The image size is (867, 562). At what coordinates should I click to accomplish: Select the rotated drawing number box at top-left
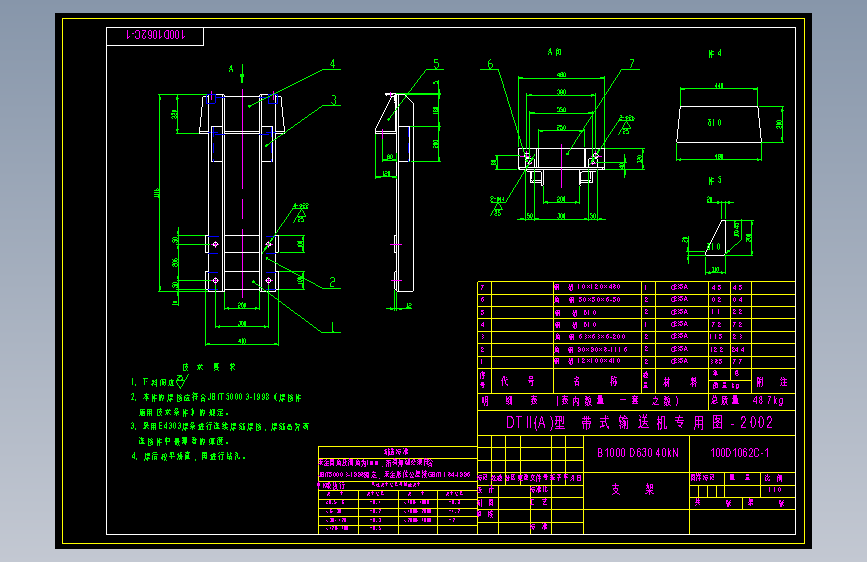(x=155, y=36)
